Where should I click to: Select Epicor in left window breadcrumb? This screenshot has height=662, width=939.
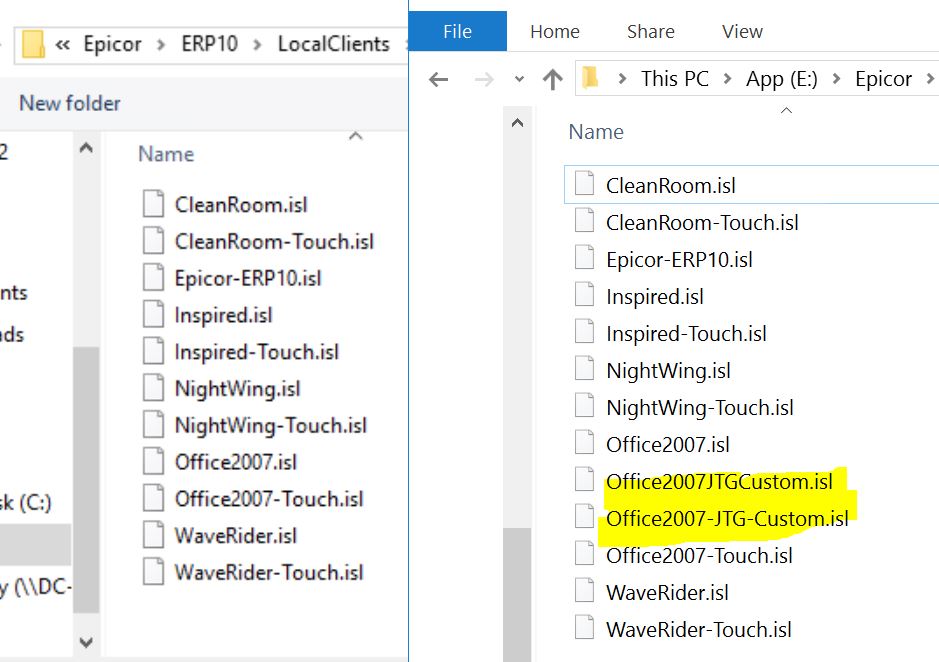pyautogui.click(x=112, y=44)
